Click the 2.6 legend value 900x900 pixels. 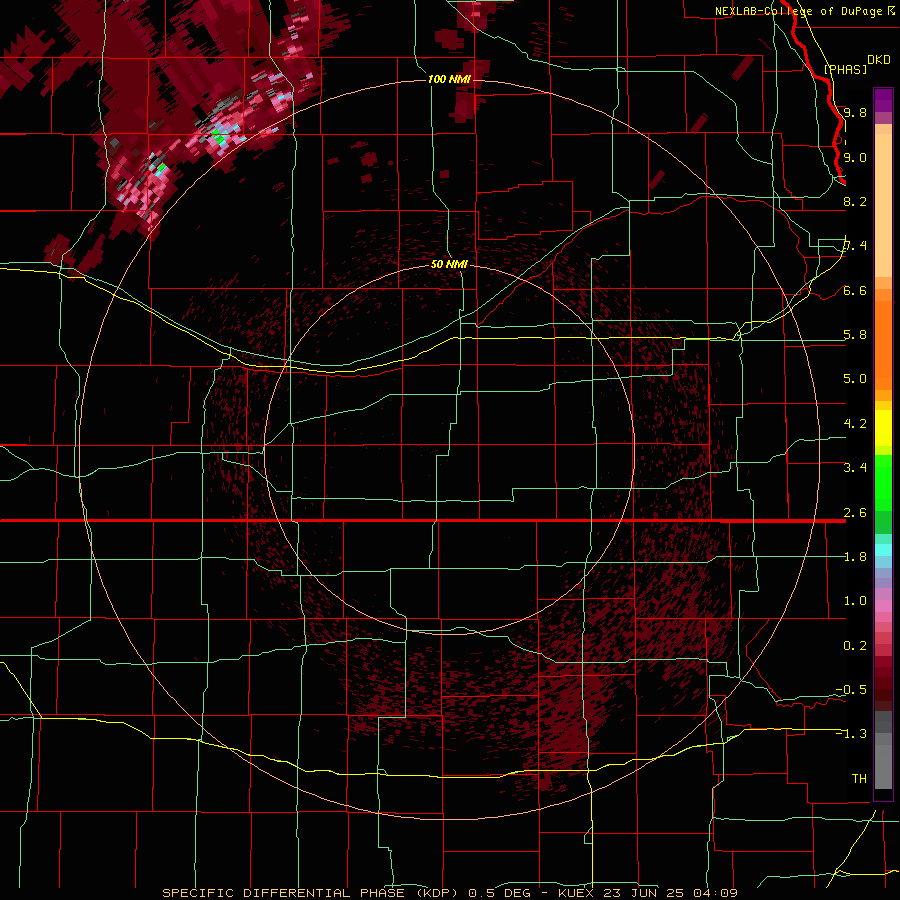pos(855,513)
